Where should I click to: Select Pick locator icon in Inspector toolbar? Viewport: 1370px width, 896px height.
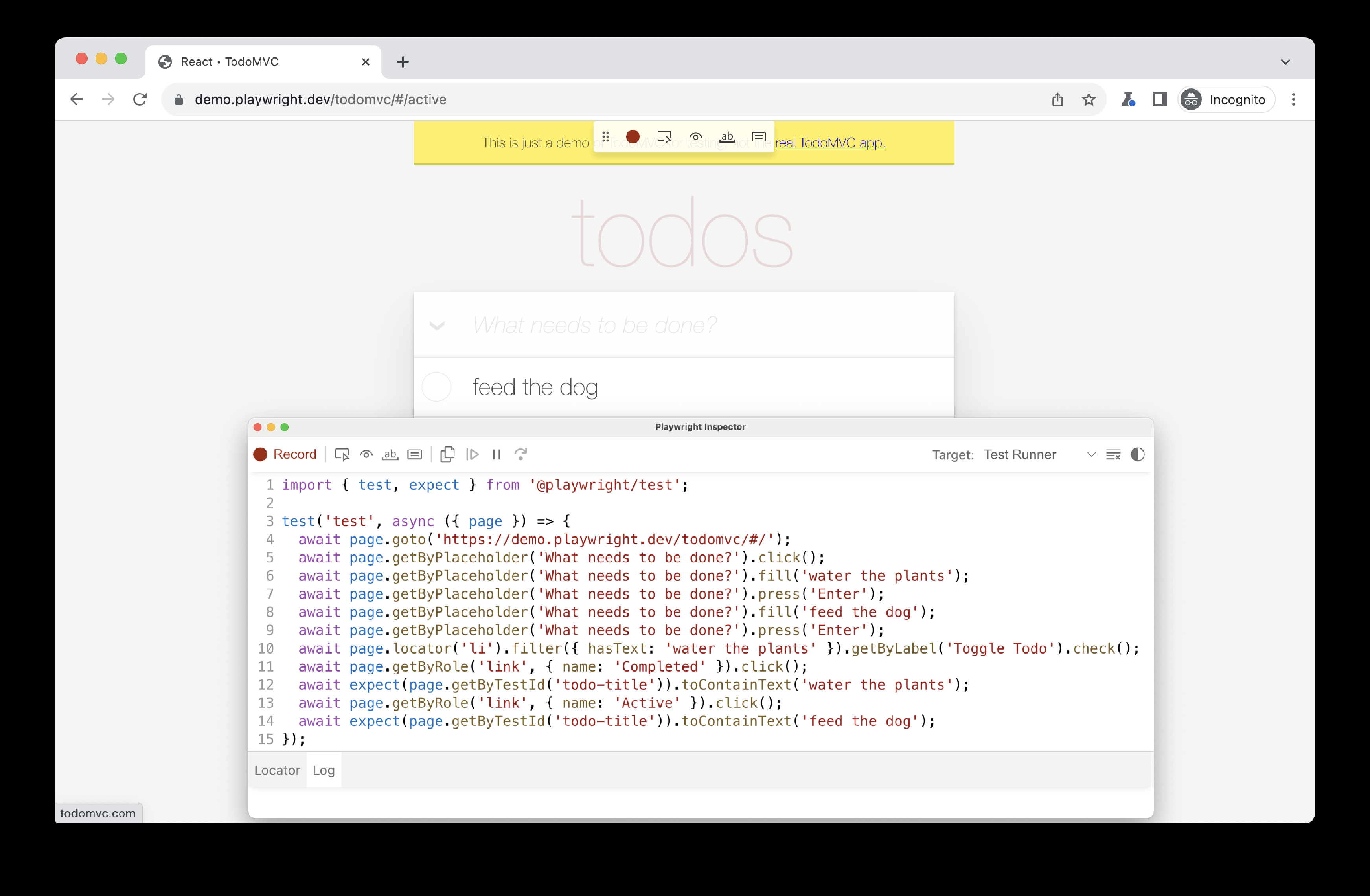click(342, 455)
